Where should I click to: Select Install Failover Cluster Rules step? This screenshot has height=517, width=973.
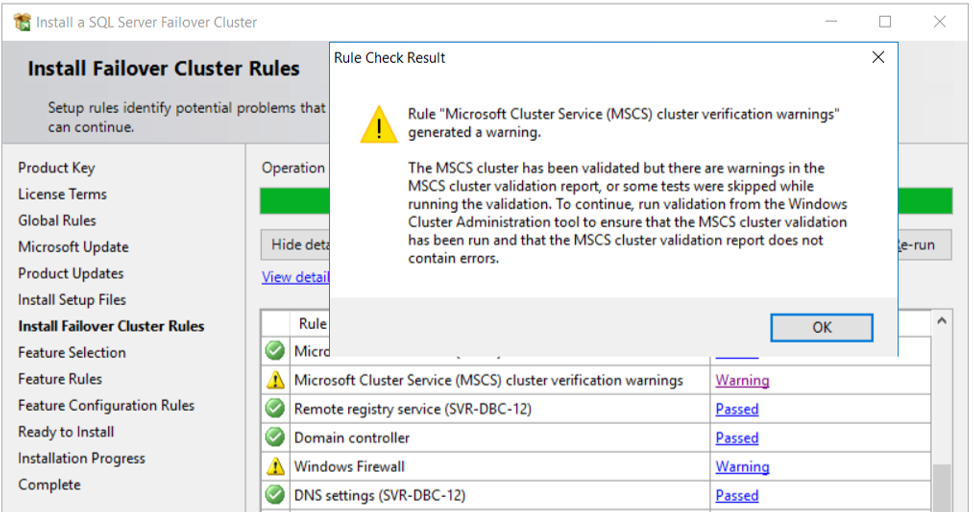(111, 326)
